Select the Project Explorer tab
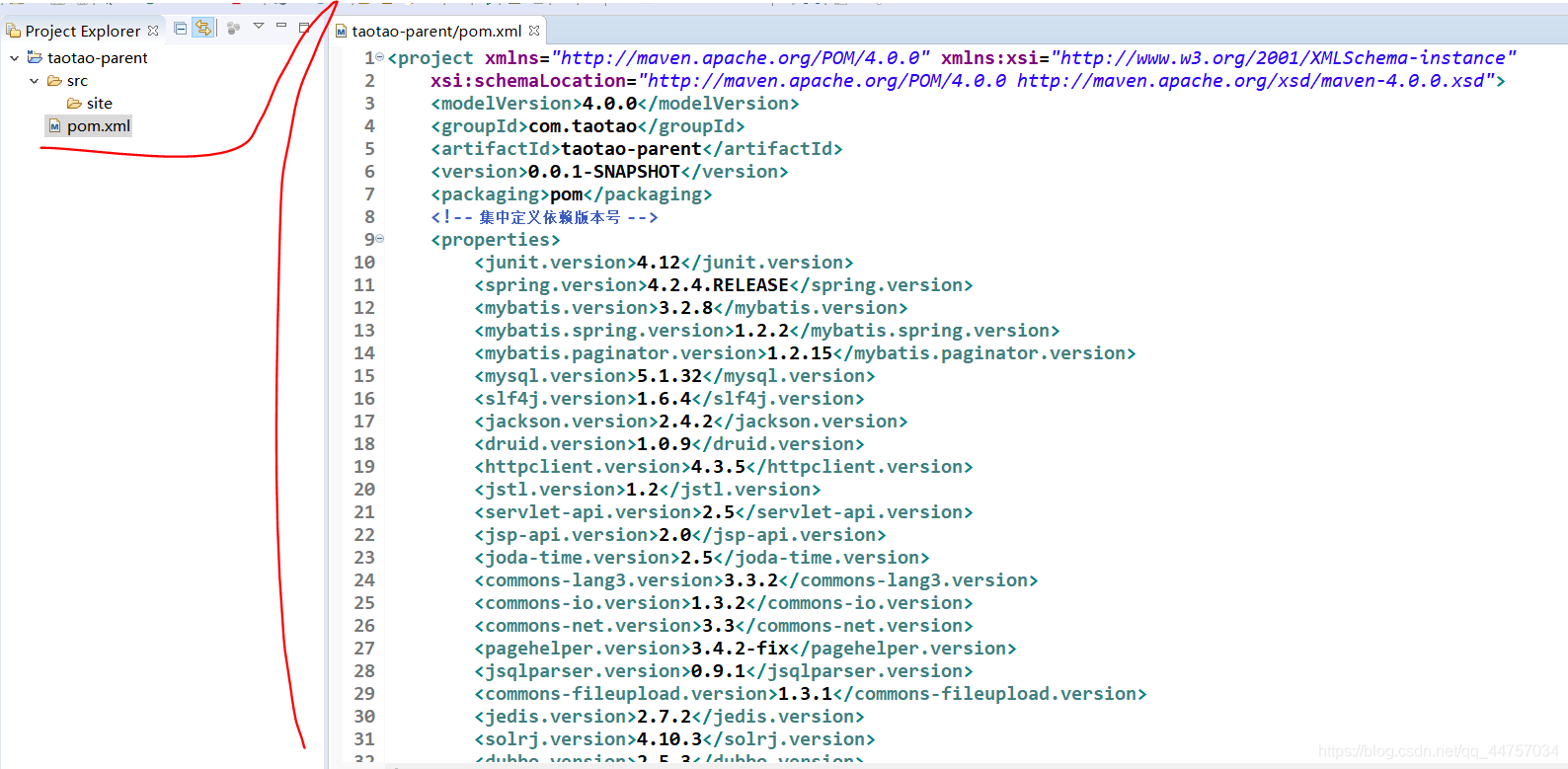The width and height of the screenshot is (1568, 769). point(83,31)
